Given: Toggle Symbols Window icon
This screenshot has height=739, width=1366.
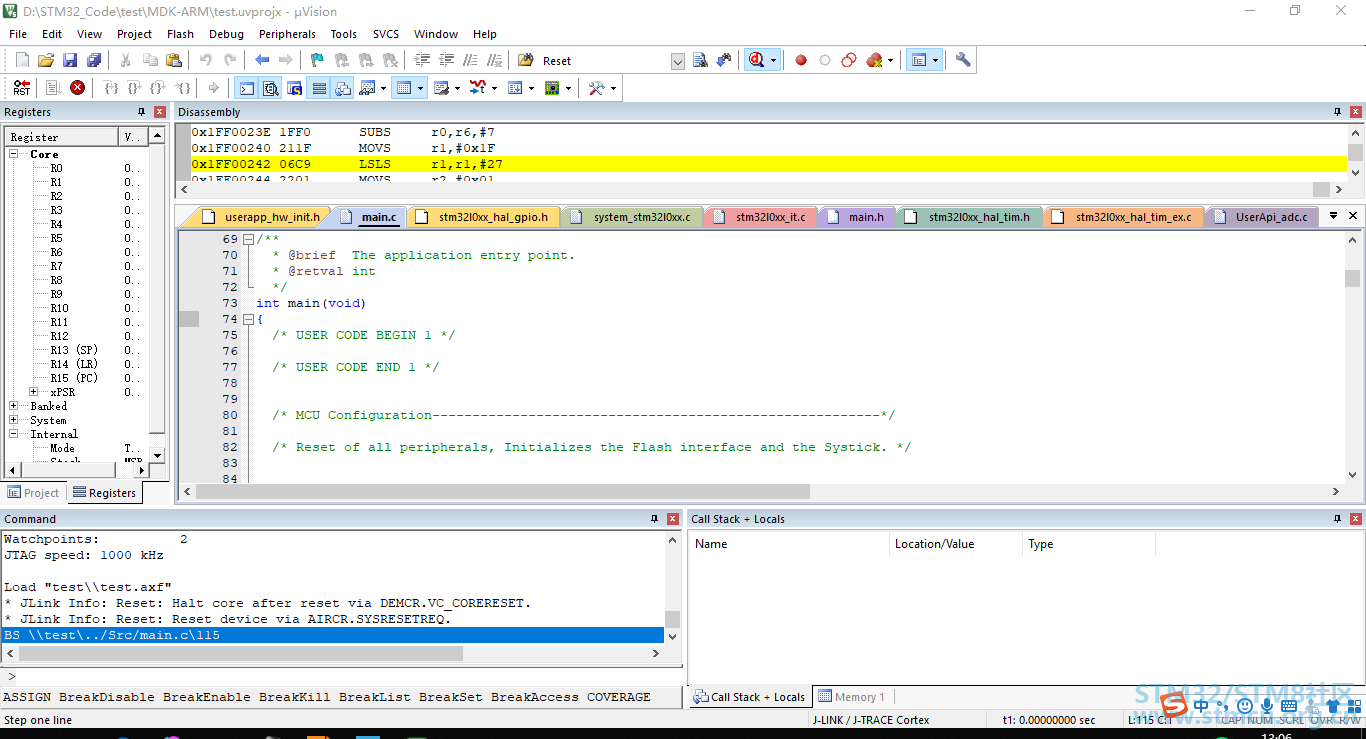Looking at the screenshot, I should tap(295, 88).
